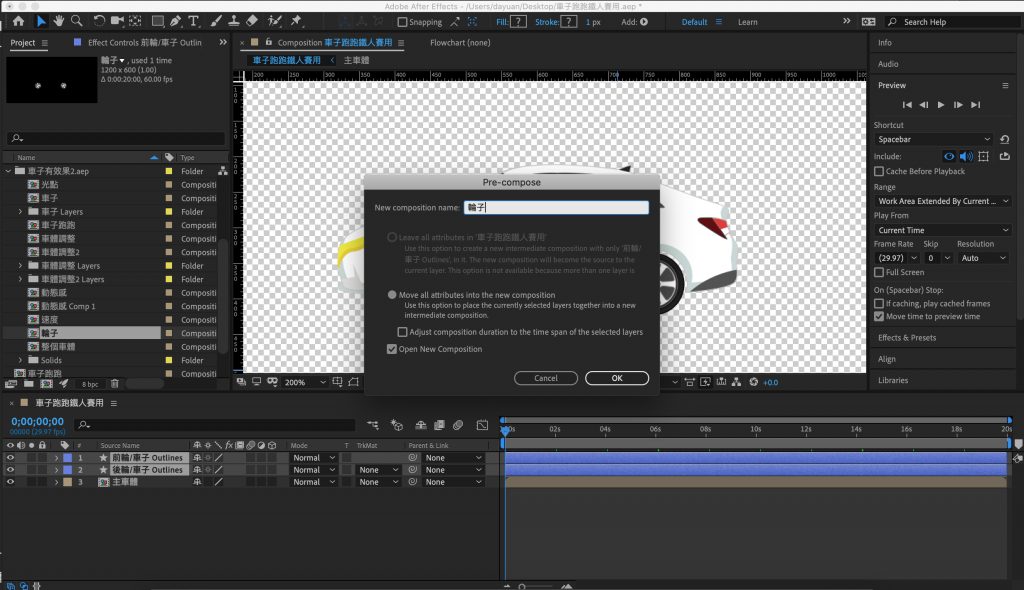Hide the 主車體 layer with eye icon
Screen dimensions: 1024x590
11,482
